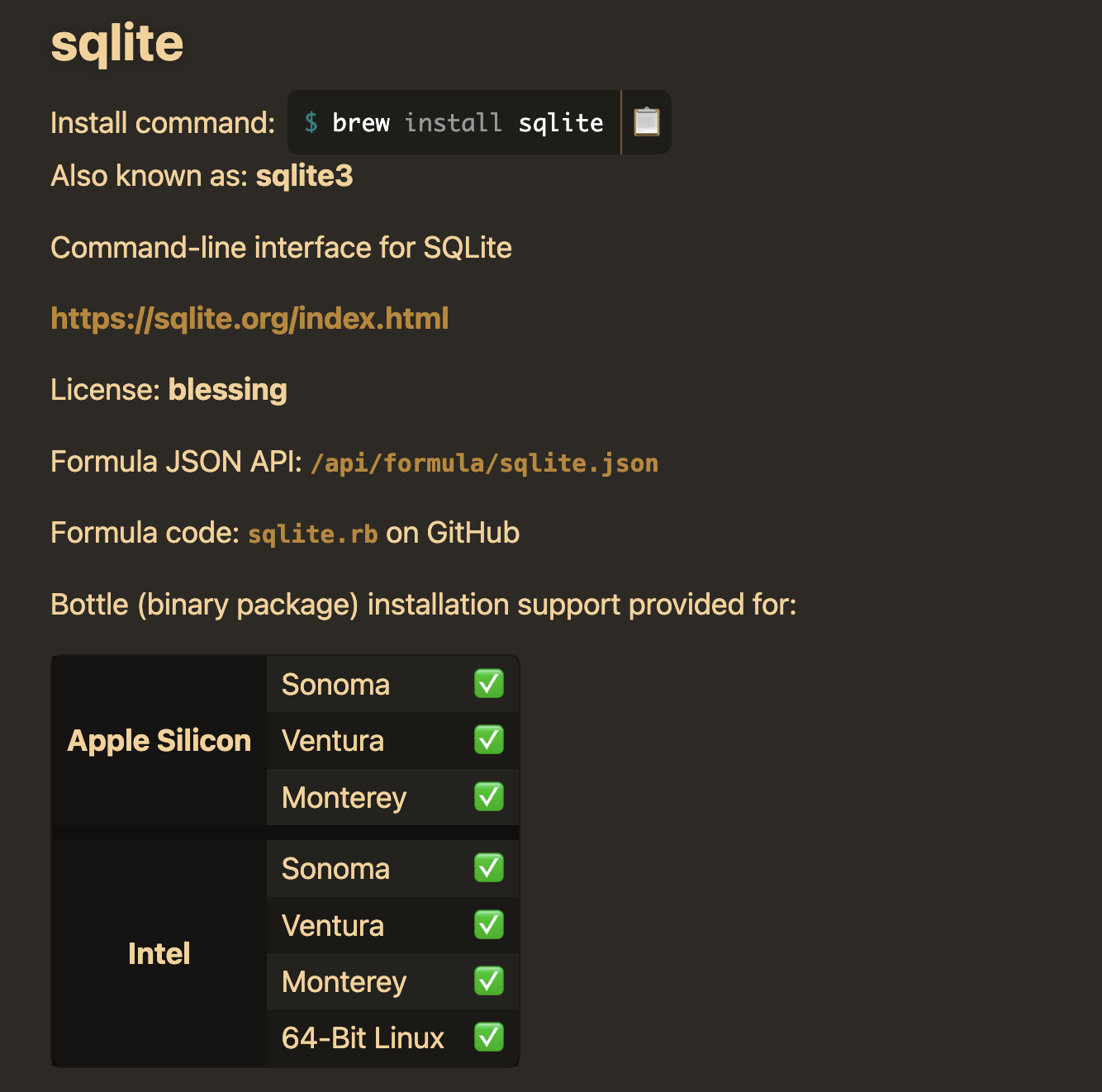Open the sqlite.rb formula code link

click(311, 534)
